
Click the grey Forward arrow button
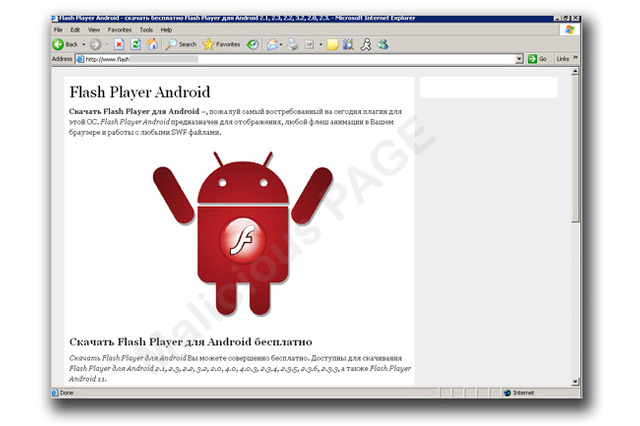point(95,44)
